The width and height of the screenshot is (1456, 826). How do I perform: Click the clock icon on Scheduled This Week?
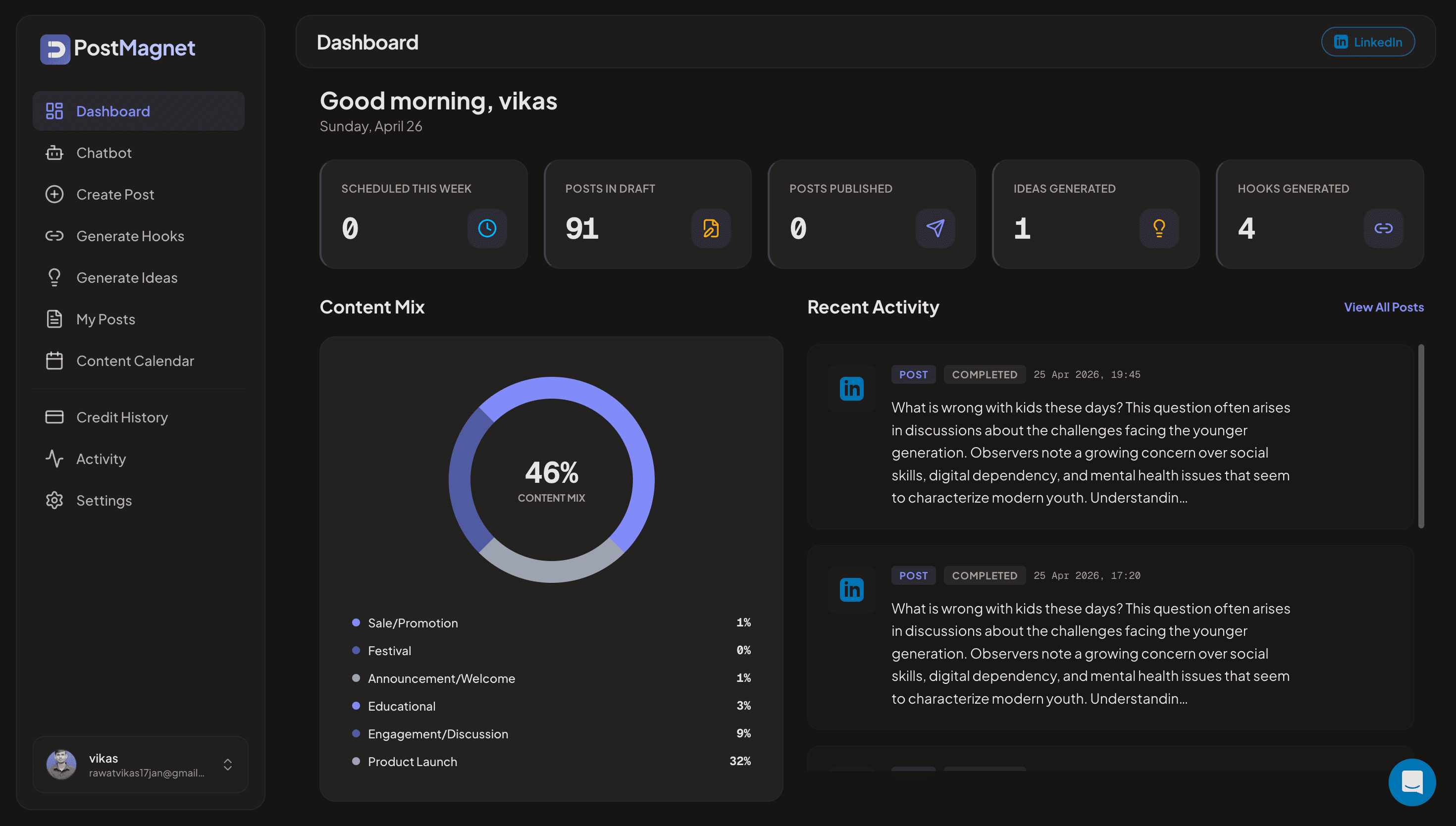tap(487, 228)
